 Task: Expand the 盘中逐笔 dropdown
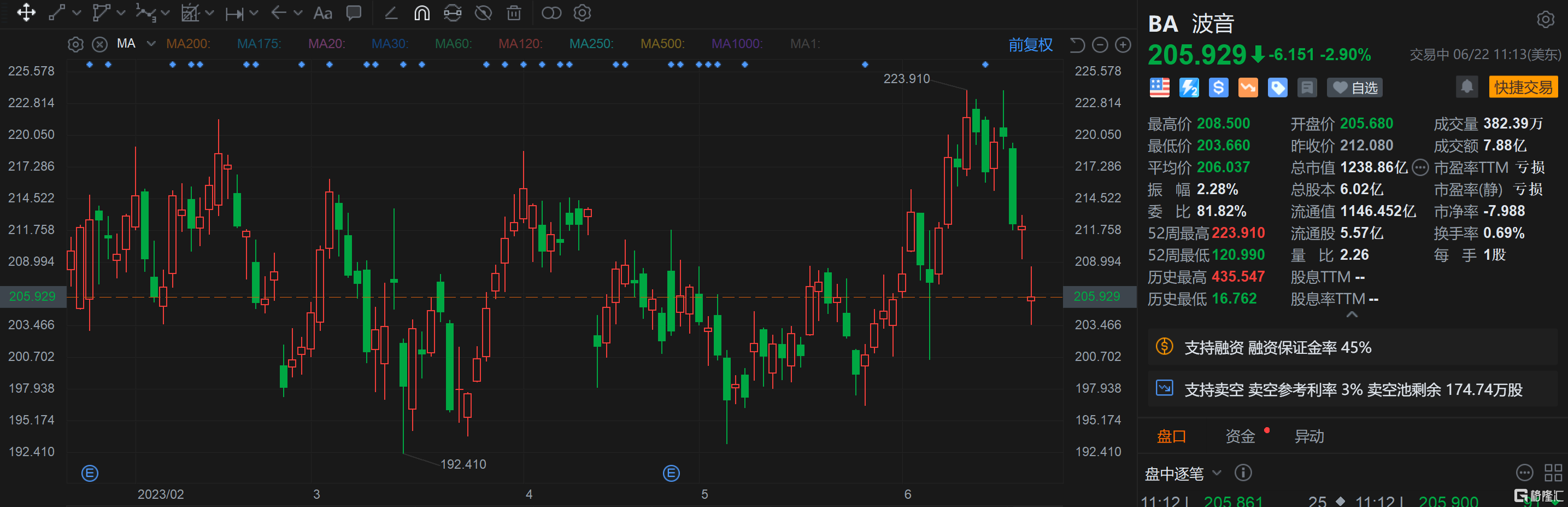1216,473
